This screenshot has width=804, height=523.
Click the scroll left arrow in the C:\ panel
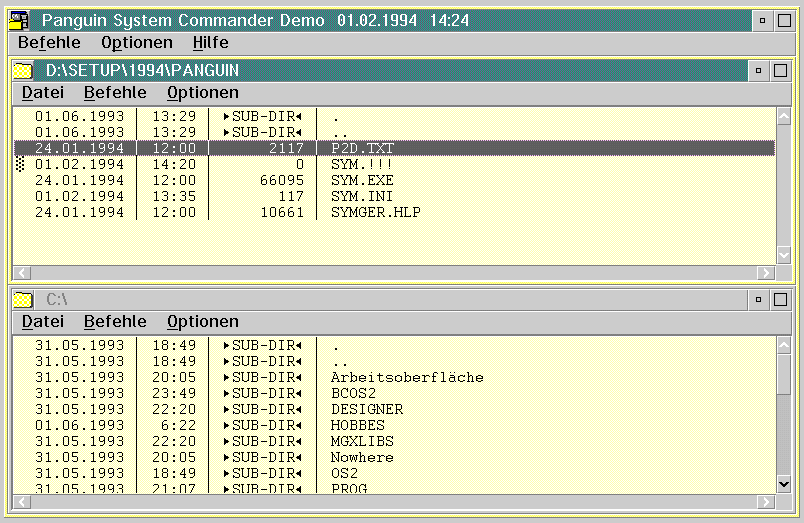pos(22,501)
